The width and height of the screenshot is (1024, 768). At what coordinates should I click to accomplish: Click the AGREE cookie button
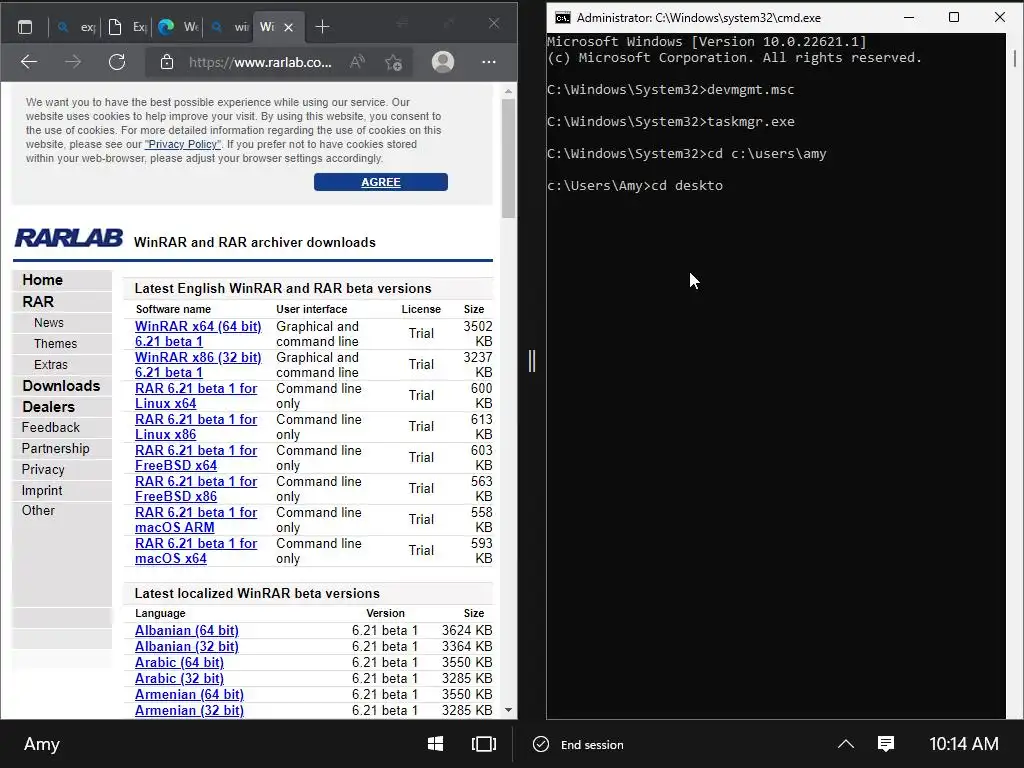click(381, 182)
